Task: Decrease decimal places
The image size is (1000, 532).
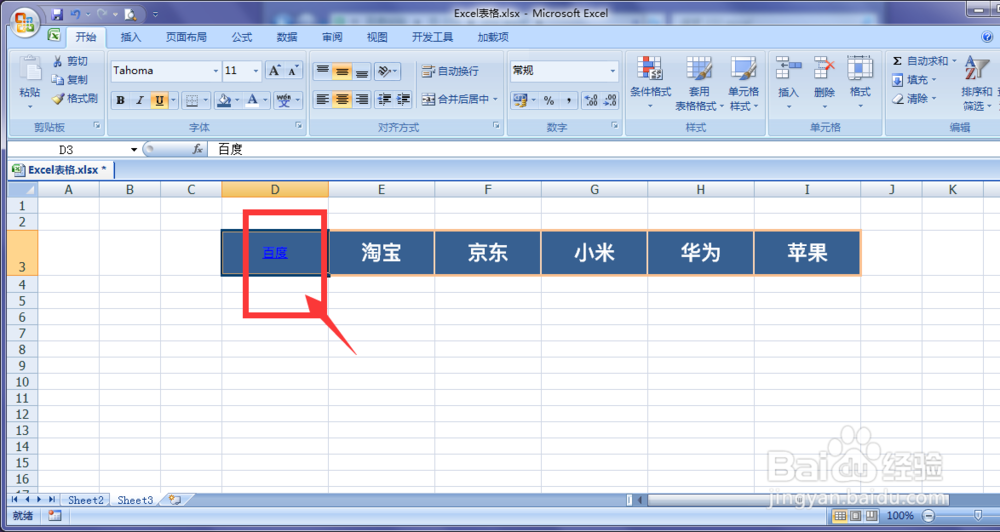Action: [x=610, y=100]
